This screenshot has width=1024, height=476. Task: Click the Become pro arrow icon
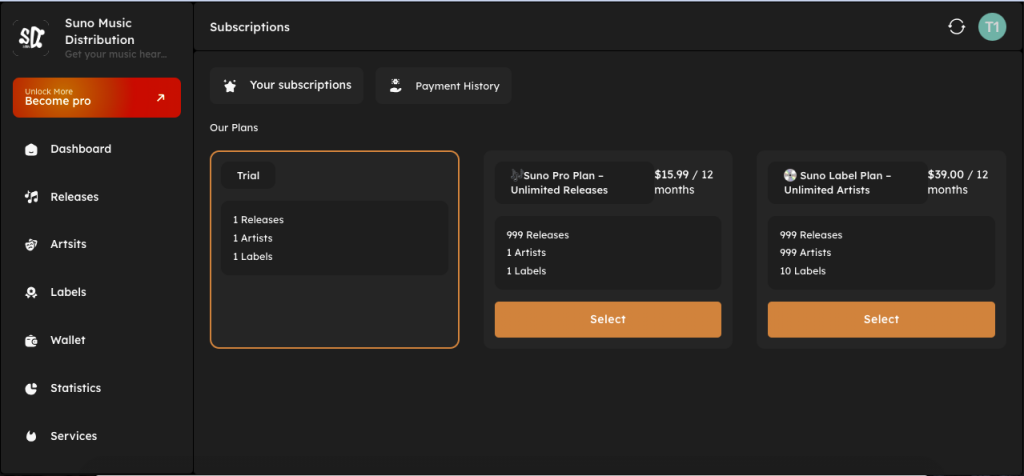161,98
